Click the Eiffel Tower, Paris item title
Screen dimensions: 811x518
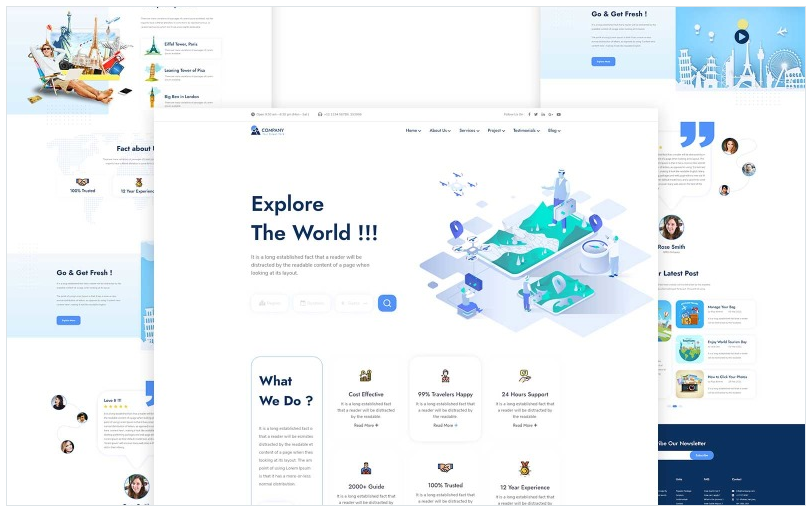pyautogui.click(x=181, y=44)
